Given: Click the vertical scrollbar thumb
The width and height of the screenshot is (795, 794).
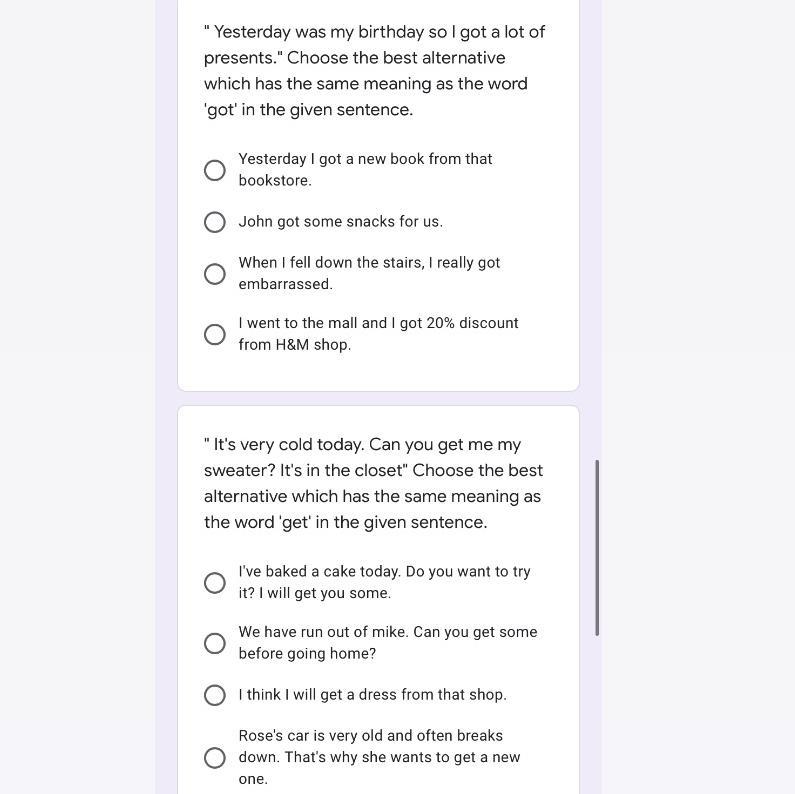Looking at the screenshot, I should pos(597,547).
